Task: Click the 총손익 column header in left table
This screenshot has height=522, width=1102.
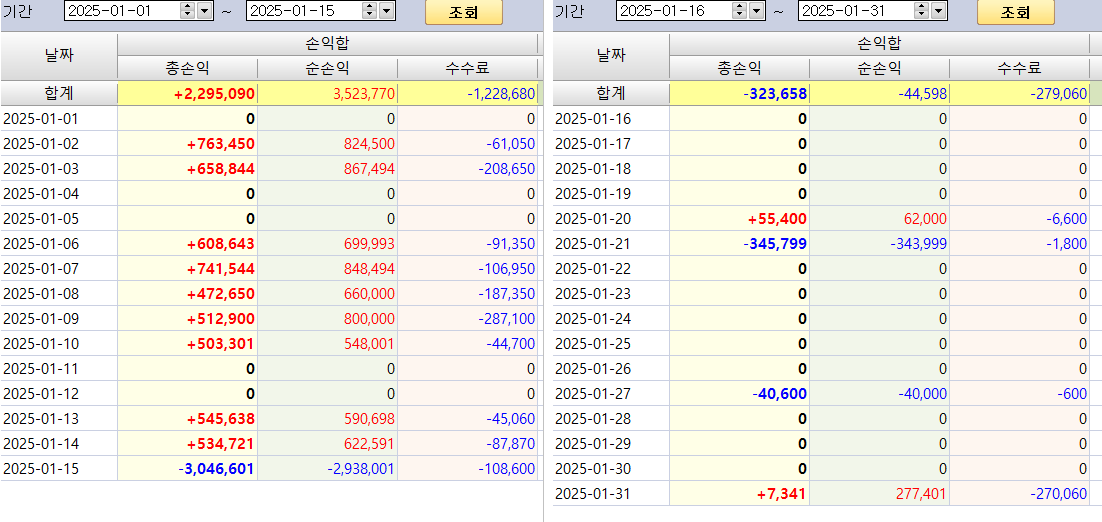Action: 187,68
